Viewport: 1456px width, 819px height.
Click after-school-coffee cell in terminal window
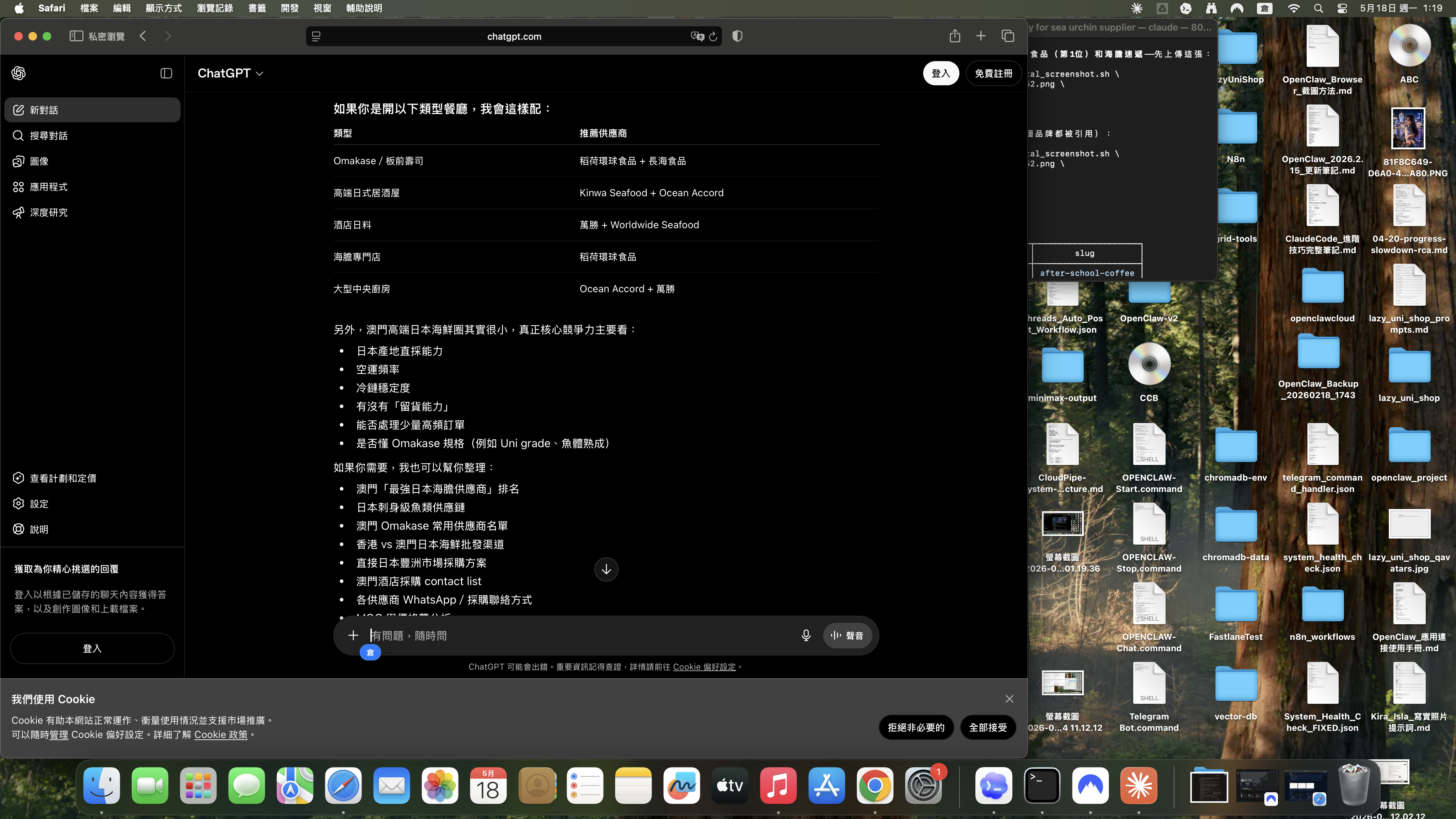point(1086,273)
